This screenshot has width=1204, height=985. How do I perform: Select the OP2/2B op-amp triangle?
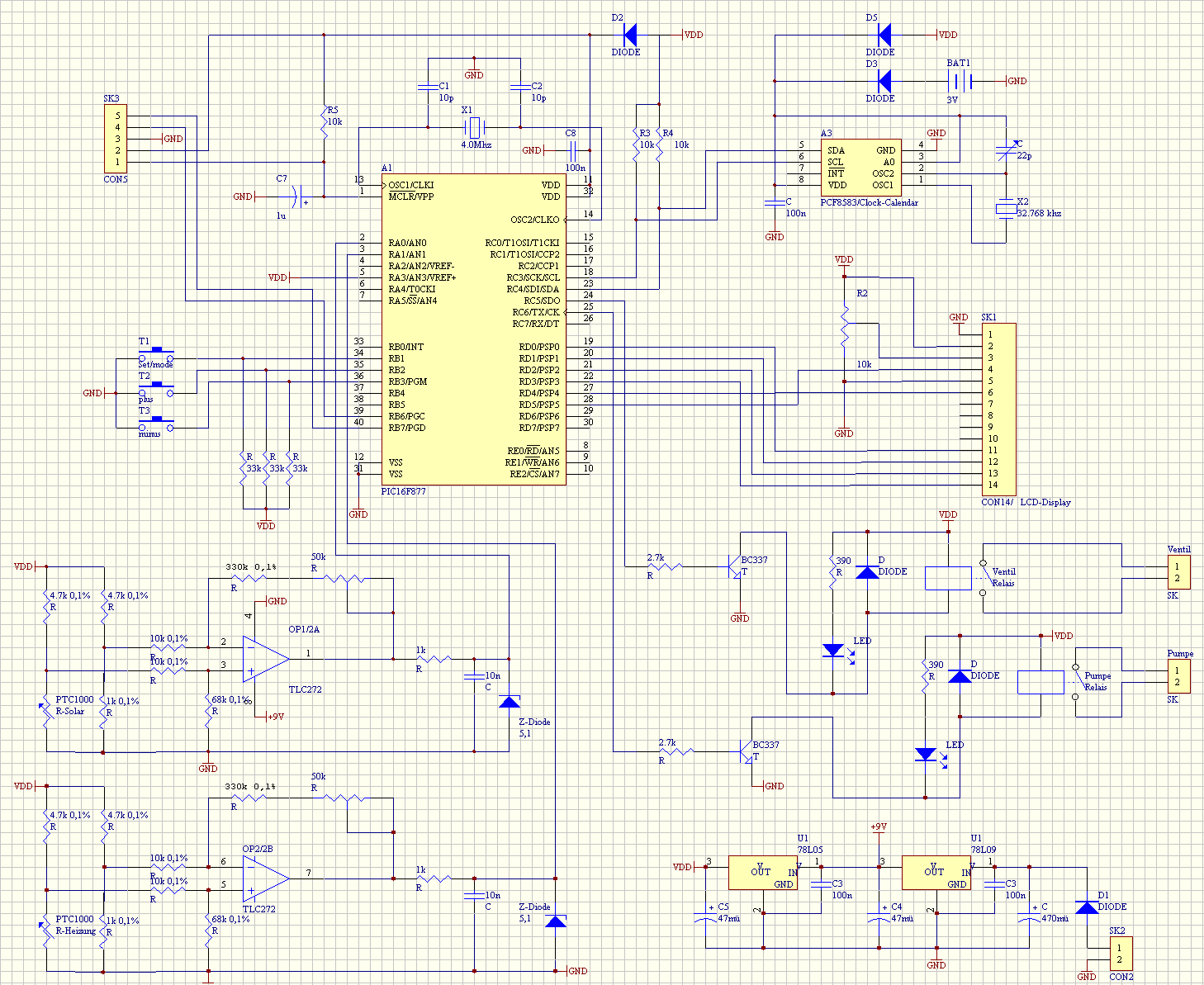click(266, 878)
